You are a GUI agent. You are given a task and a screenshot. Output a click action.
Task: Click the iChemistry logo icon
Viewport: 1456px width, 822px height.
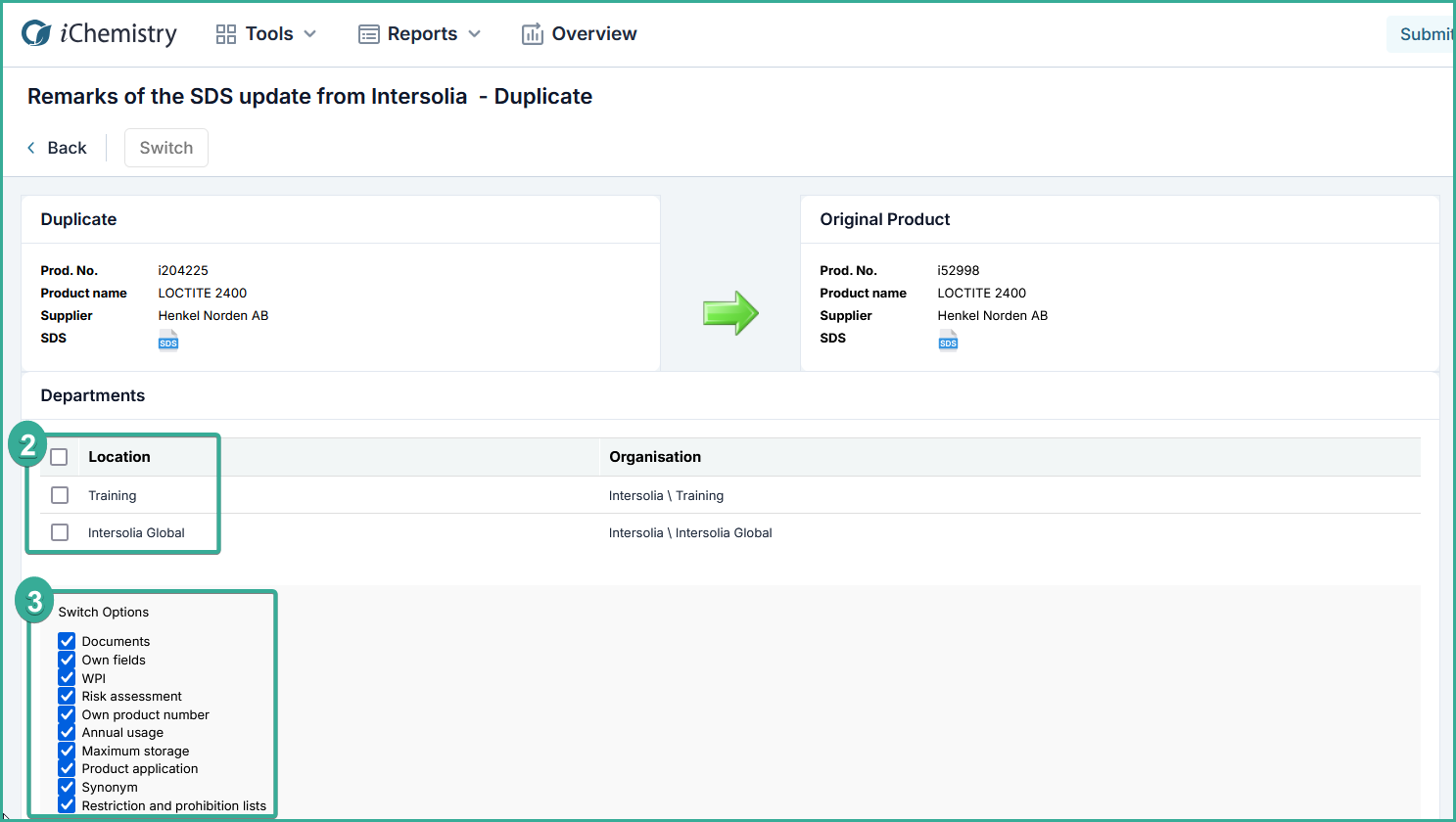(x=36, y=33)
